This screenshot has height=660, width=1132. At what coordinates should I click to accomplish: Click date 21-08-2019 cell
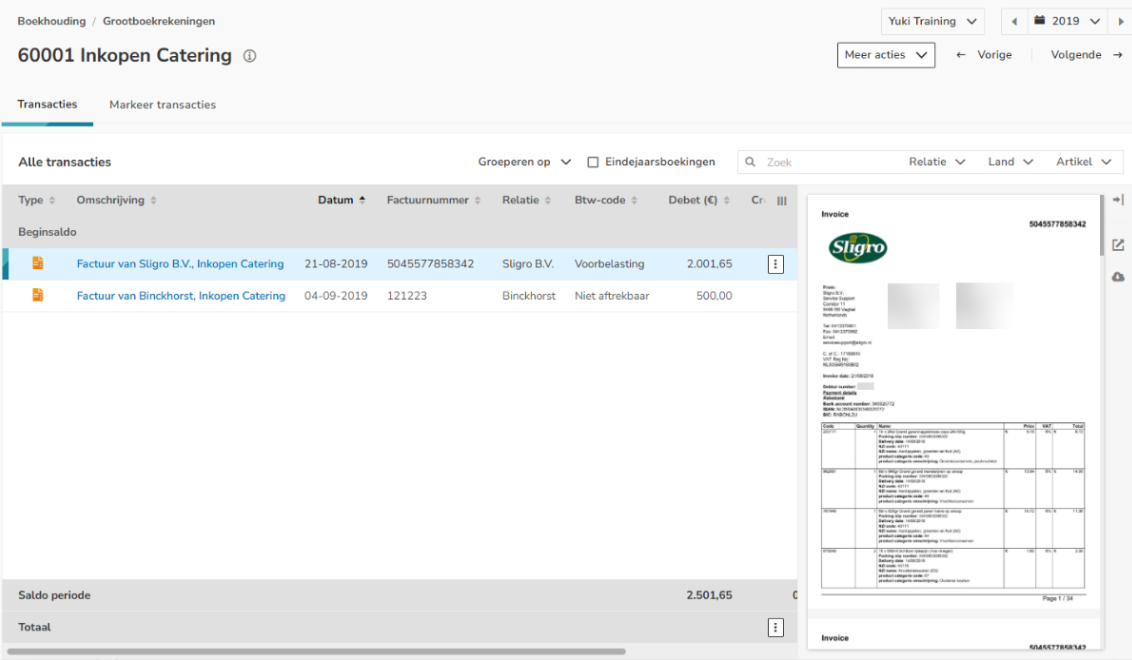[336, 264]
